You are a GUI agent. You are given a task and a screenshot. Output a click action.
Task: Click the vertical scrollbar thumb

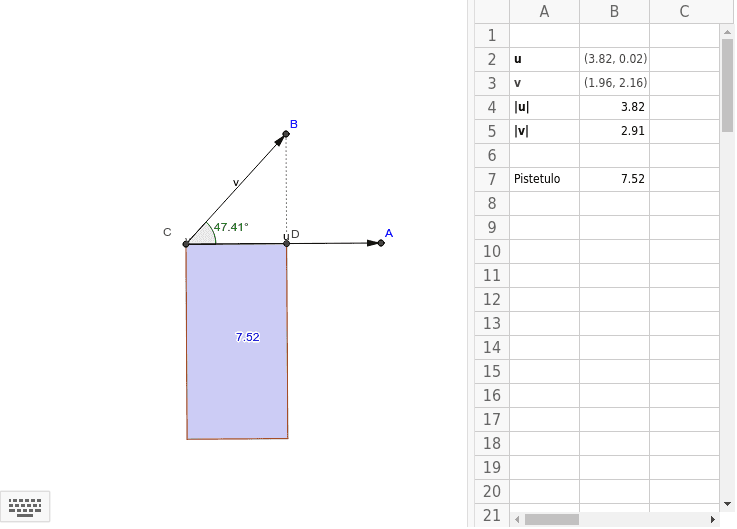pyautogui.click(x=727, y=85)
